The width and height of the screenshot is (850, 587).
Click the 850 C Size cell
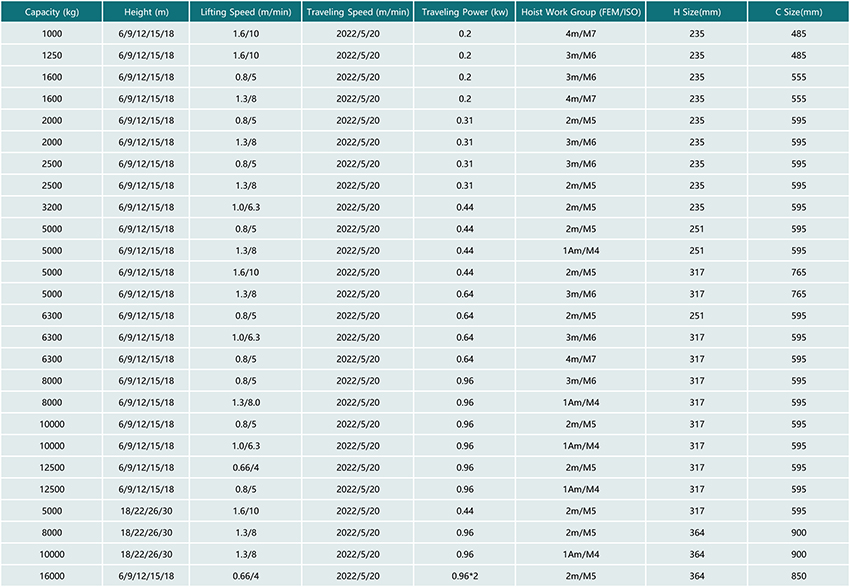click(x=798, y=576)
